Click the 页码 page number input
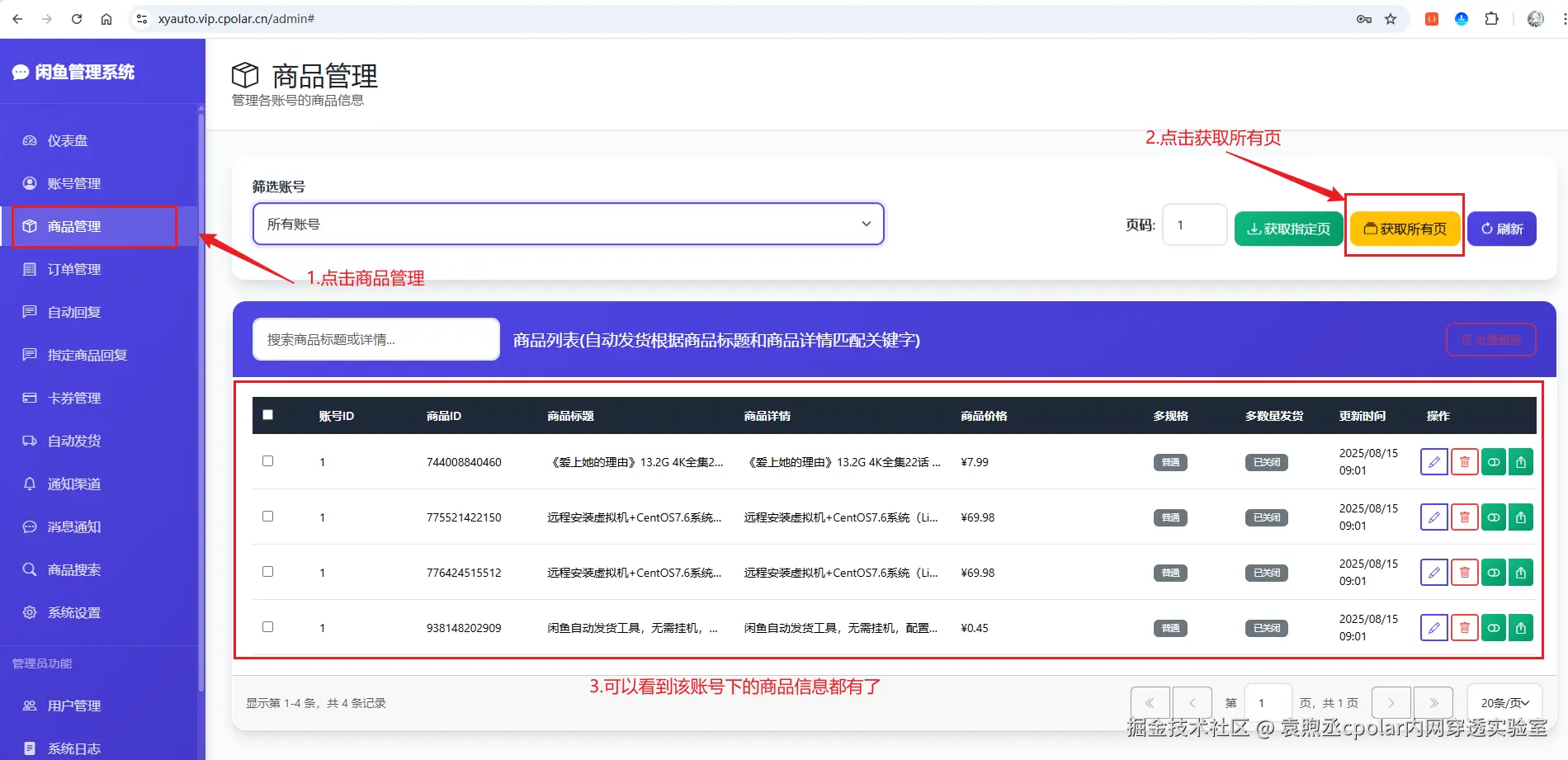 coord(1194,224)
